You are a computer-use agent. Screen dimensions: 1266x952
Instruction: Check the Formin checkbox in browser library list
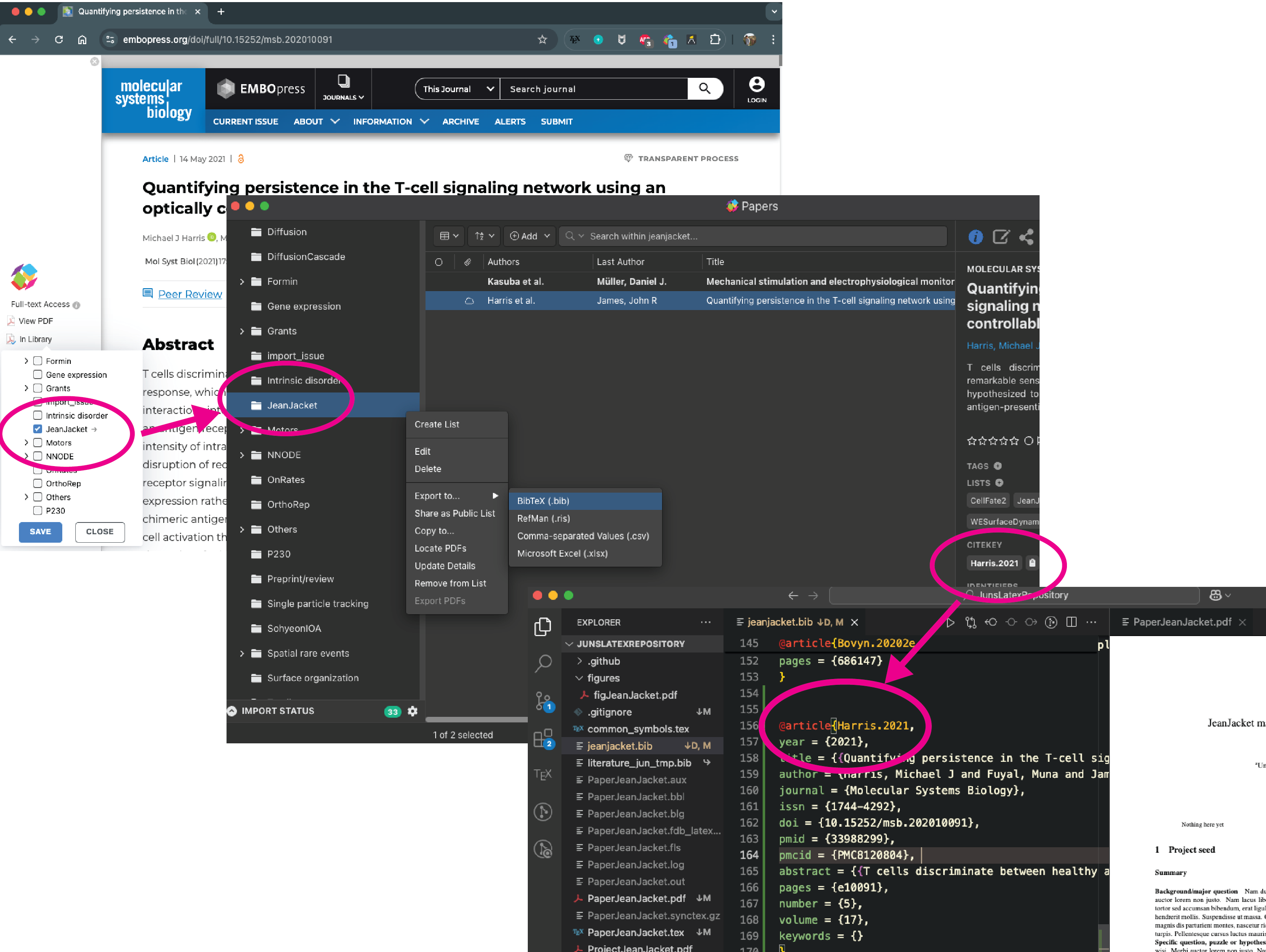click(38, 361)
